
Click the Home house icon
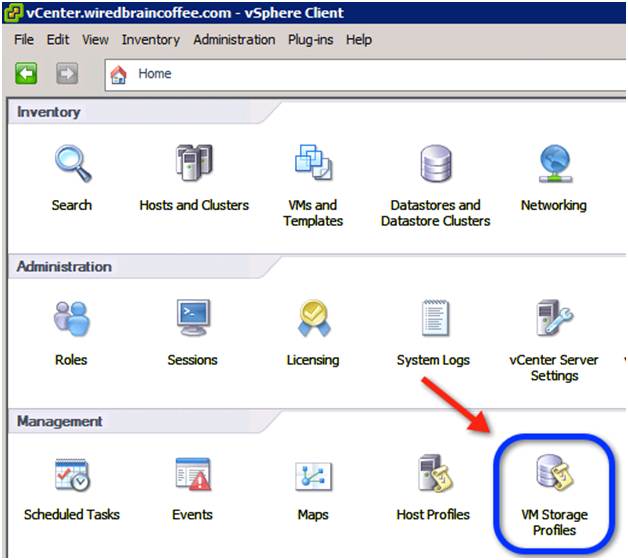(118, 75)
